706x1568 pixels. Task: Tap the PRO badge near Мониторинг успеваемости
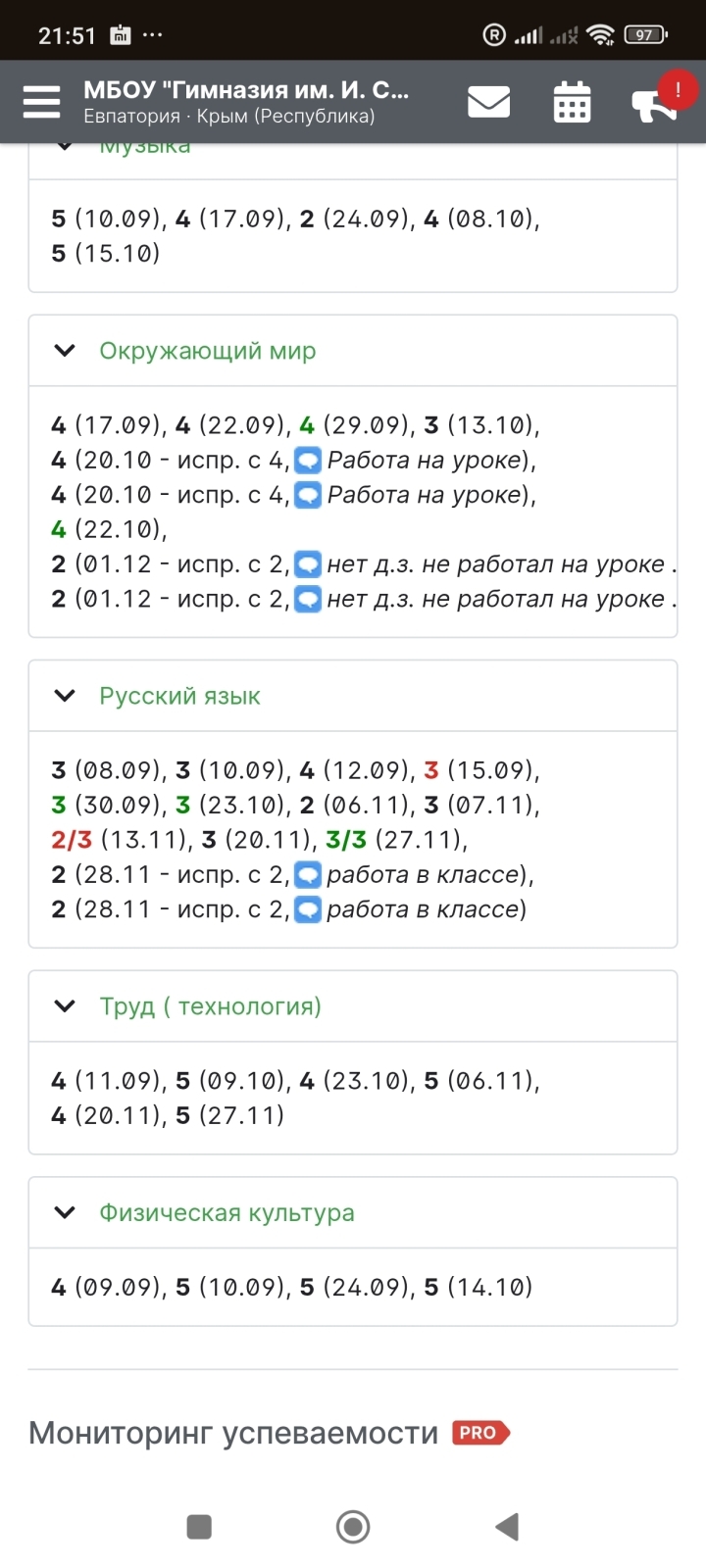tap(480, 1433)
